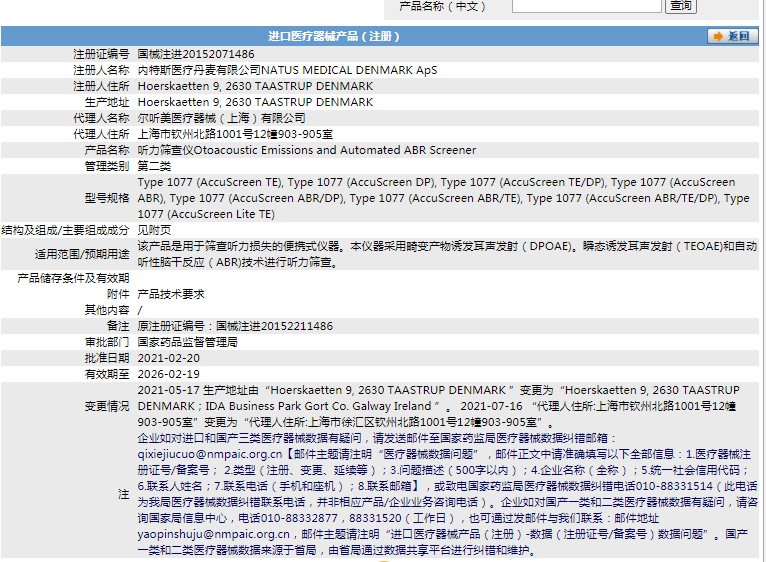
Task: Click agent name 尔听美医疗器械（上海）有限公司
Action: pos(221,118)
